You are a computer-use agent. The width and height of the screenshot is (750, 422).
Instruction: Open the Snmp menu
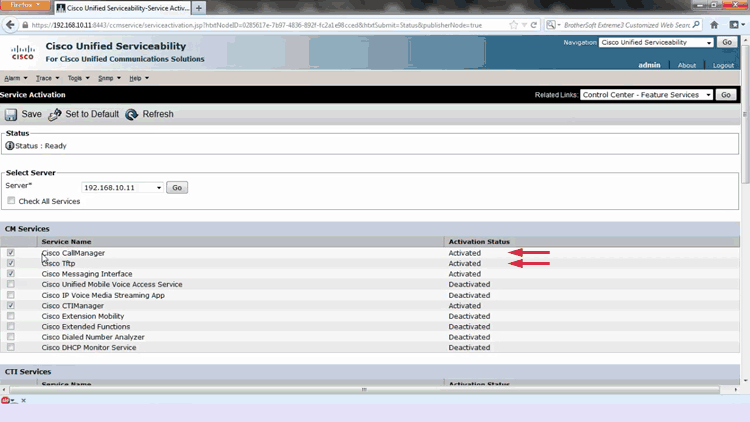pos(109,78)
